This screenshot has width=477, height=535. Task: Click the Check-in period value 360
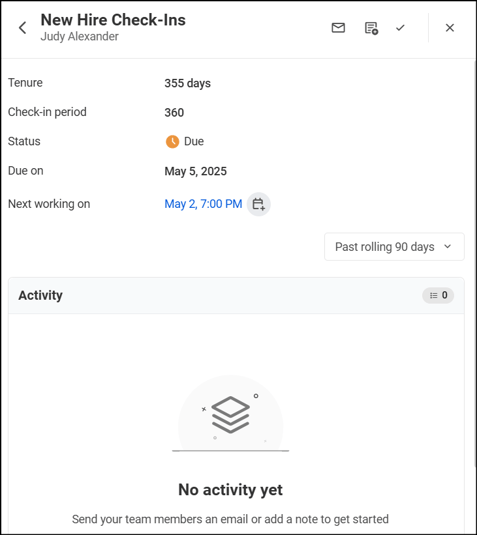pyautogui.click(x=174, y=113)
